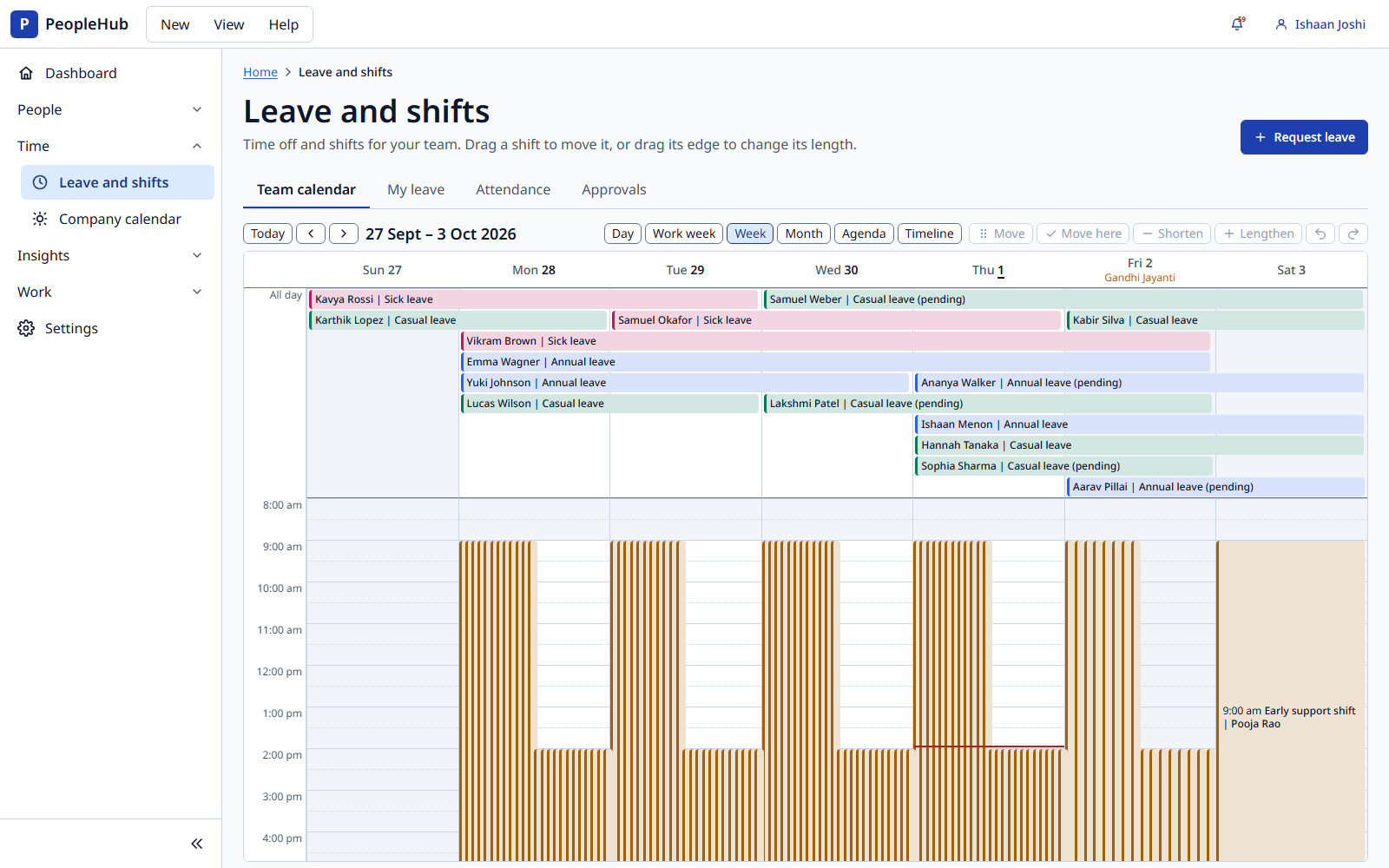Select the Team calendar tab

(x=306, y=189)
